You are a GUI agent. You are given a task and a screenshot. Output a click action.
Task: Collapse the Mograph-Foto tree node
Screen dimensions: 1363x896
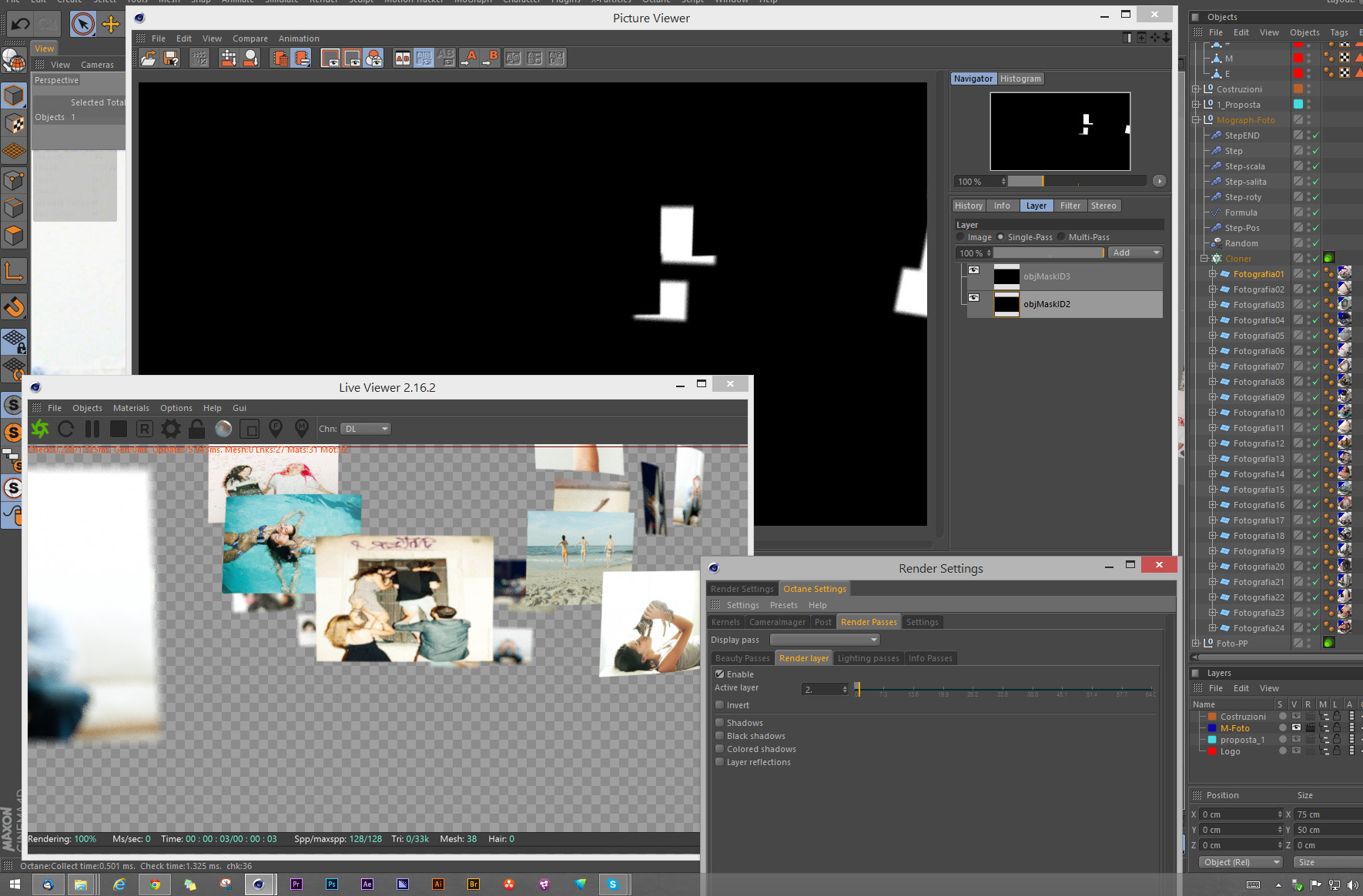[1196, 120]
